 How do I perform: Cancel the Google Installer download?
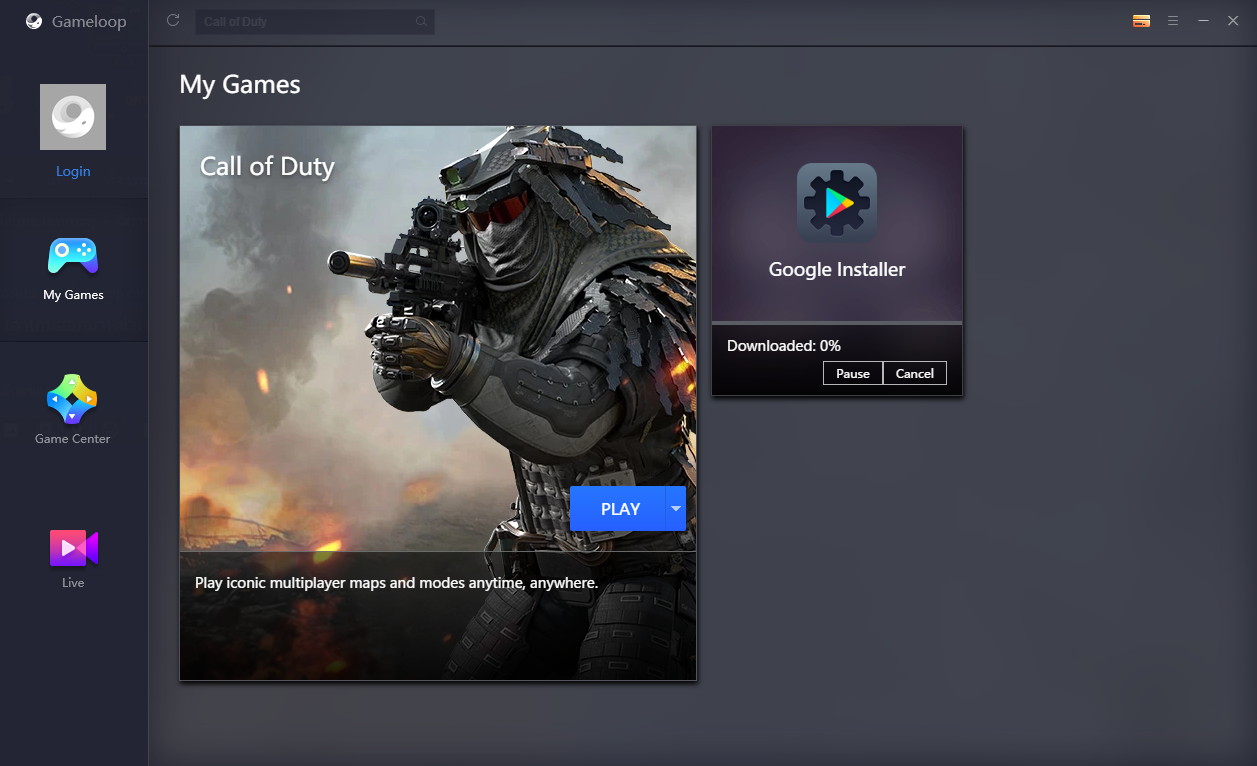tap(915, 373)
